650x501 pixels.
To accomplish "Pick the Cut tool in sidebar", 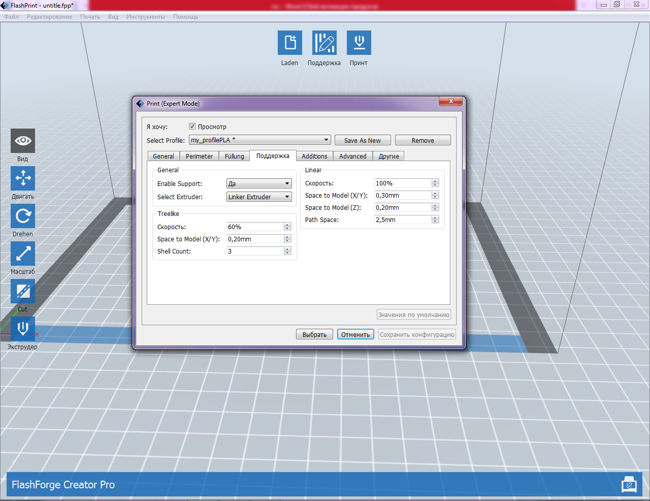I will [x=23, y=291].
